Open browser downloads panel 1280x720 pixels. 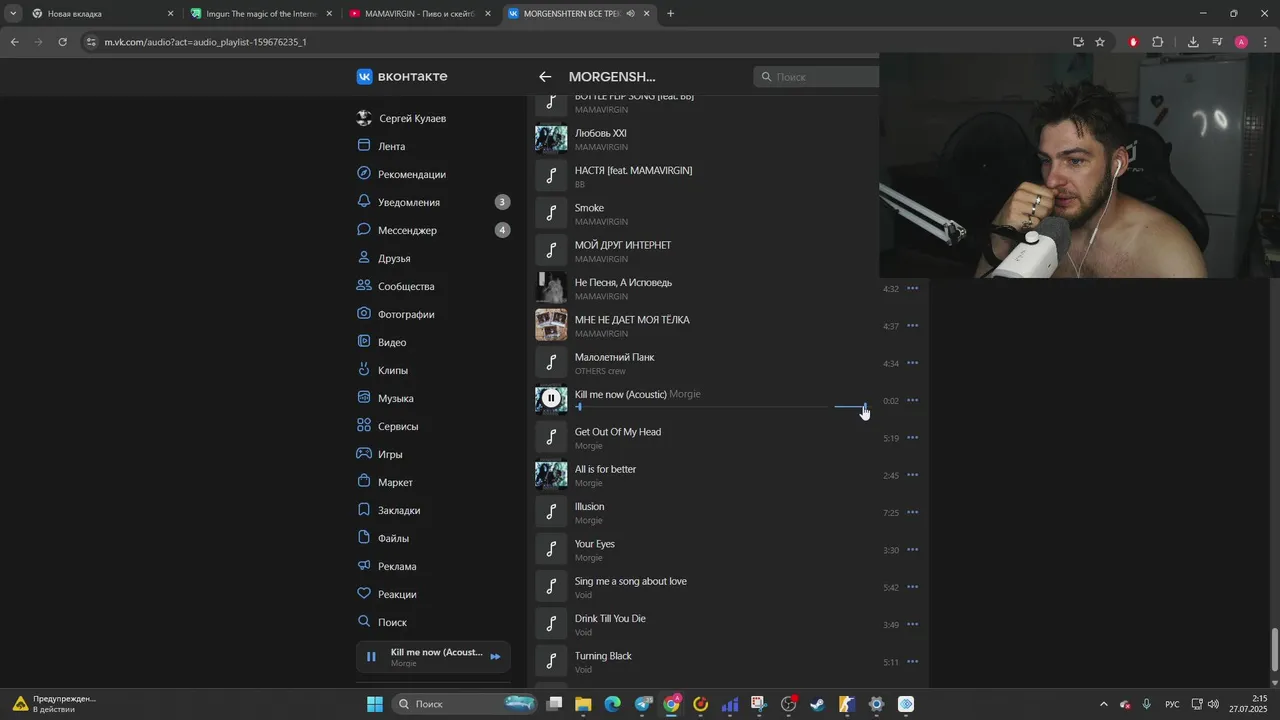[1193, 42]
